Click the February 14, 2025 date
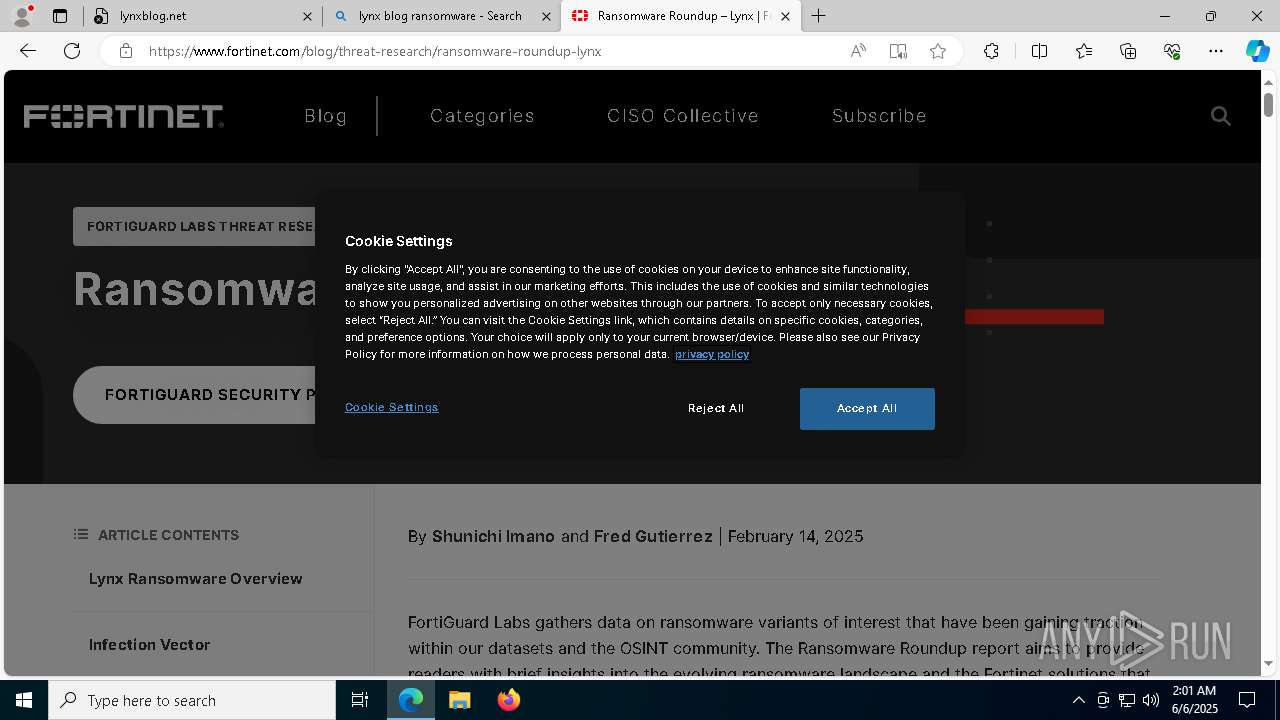This screenshot has height=720, width=1280. pos(795,537)
